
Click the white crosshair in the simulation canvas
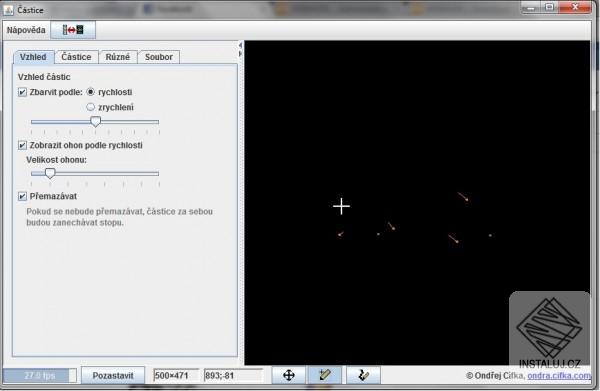(x=341, y=207)
